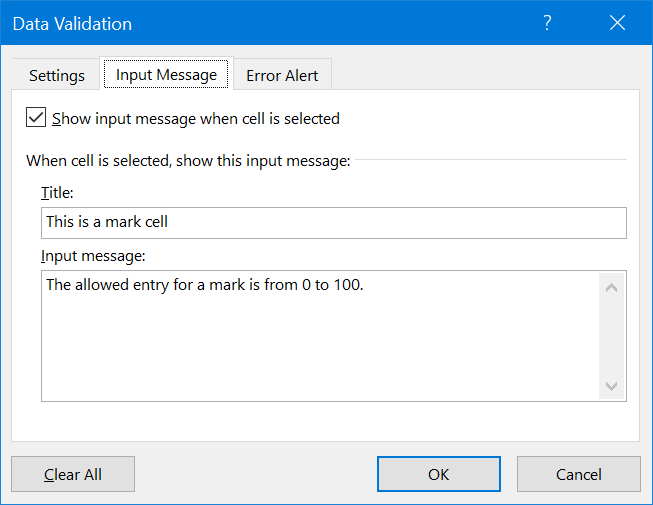Image resolution: width=653 pixels, height=505 pixels.
Task: Click the 'When cell is selected' group heading
Action: [x=188, y=160]
